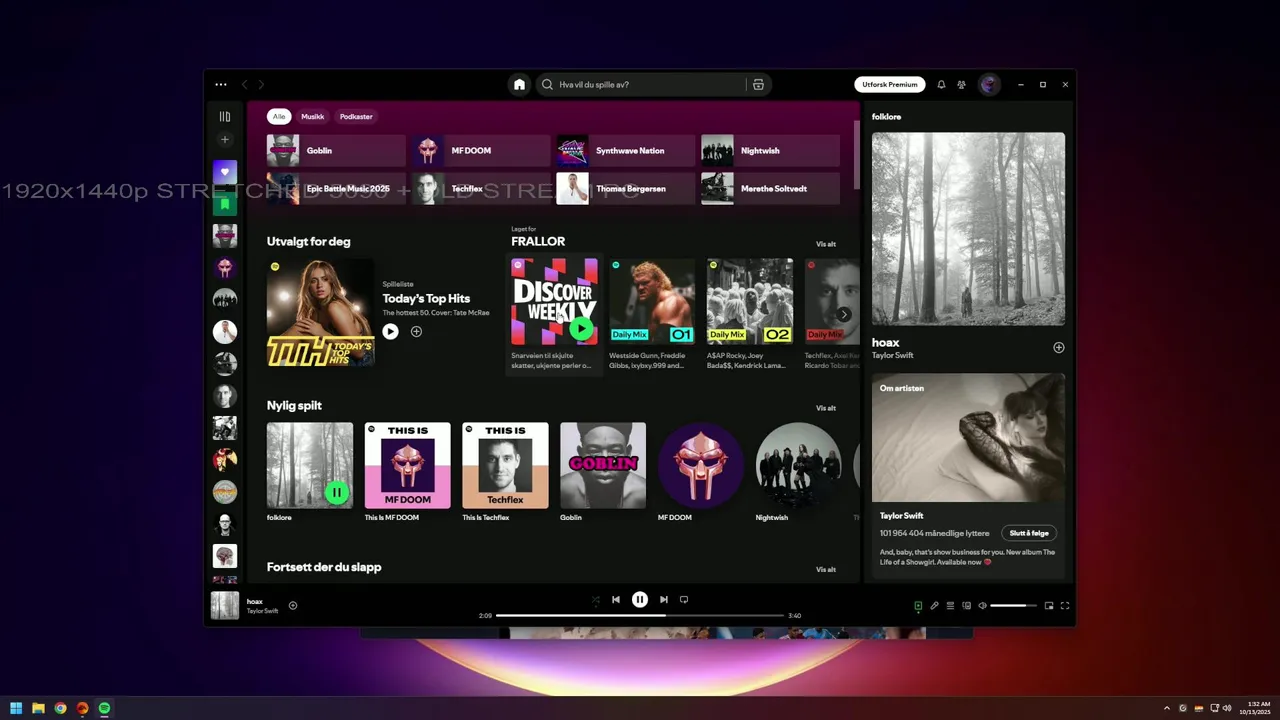Open the notifications bell
The image size is (1280, 720).
pos(941,85)
